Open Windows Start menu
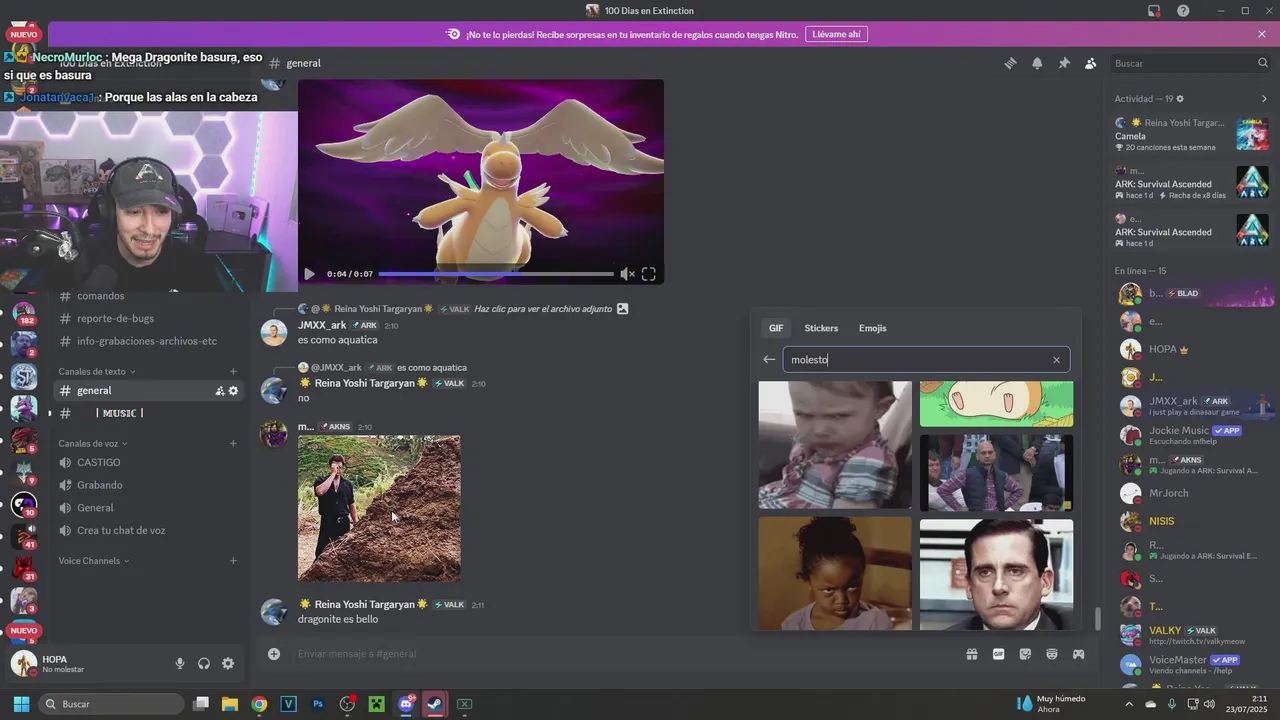This screenshot has height=720, width=1280. (20, 704)
